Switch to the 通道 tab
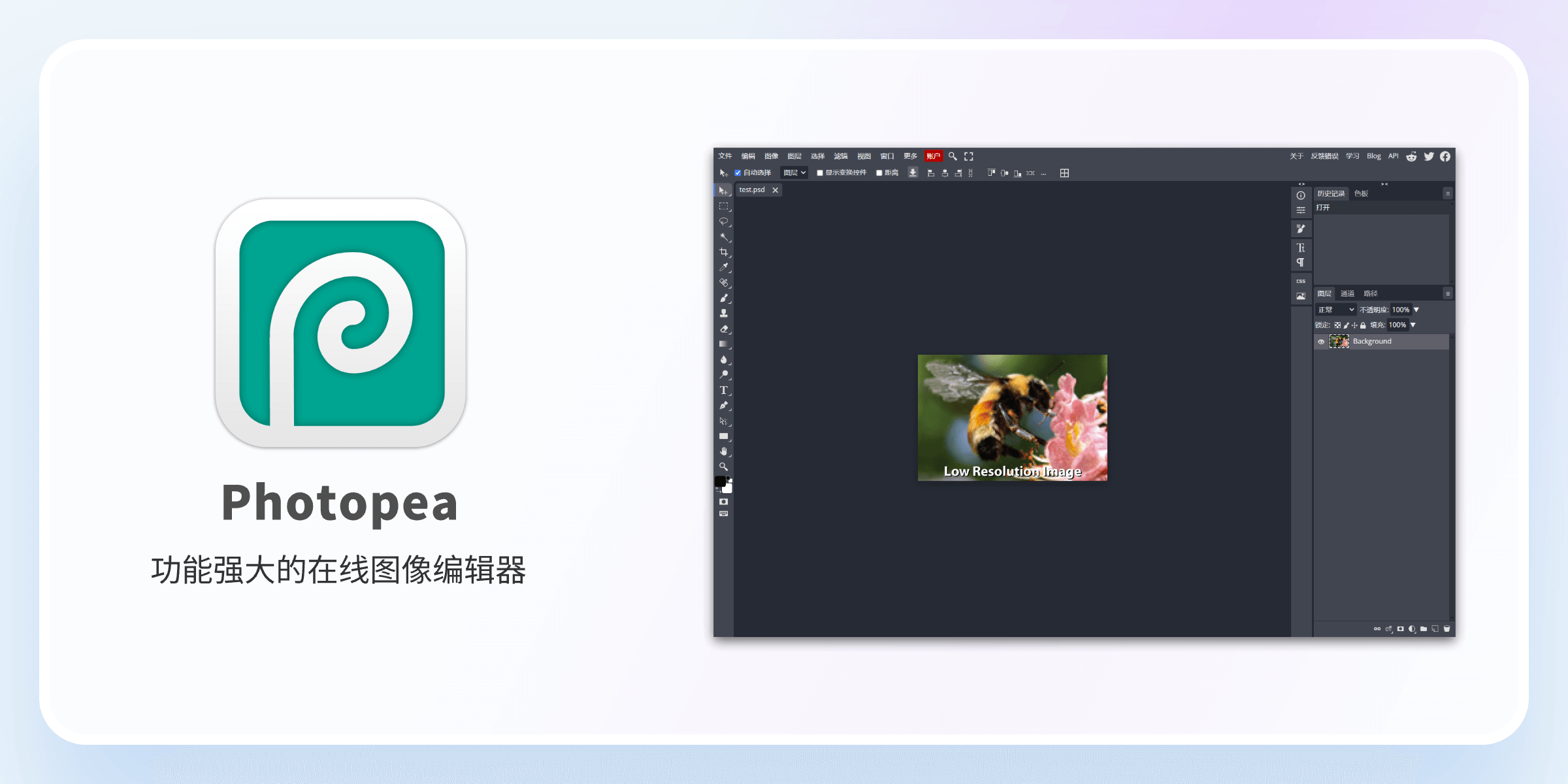Screen dimensions: 1568x784 [x=1348, y=293]
